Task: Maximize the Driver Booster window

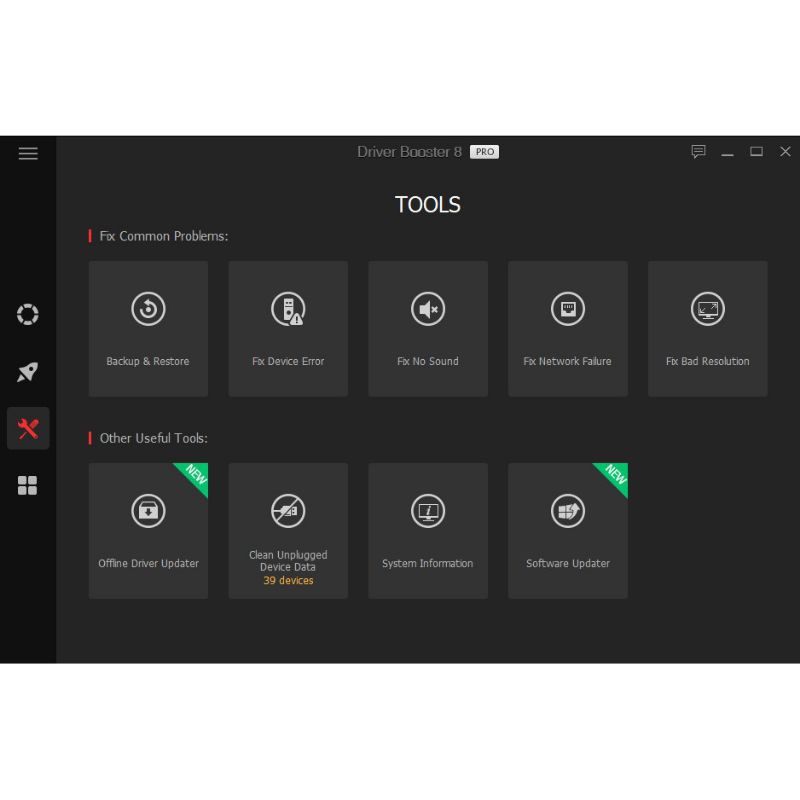Action: click(756, 152)
